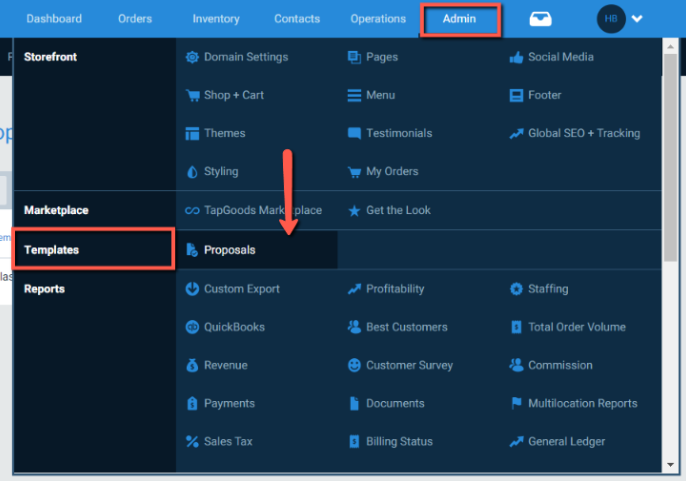The width and height of the screenshot is (686, 481).
Task: Select the Marketplace section heading
Action: pyautogui.click(x=56, y=210)
